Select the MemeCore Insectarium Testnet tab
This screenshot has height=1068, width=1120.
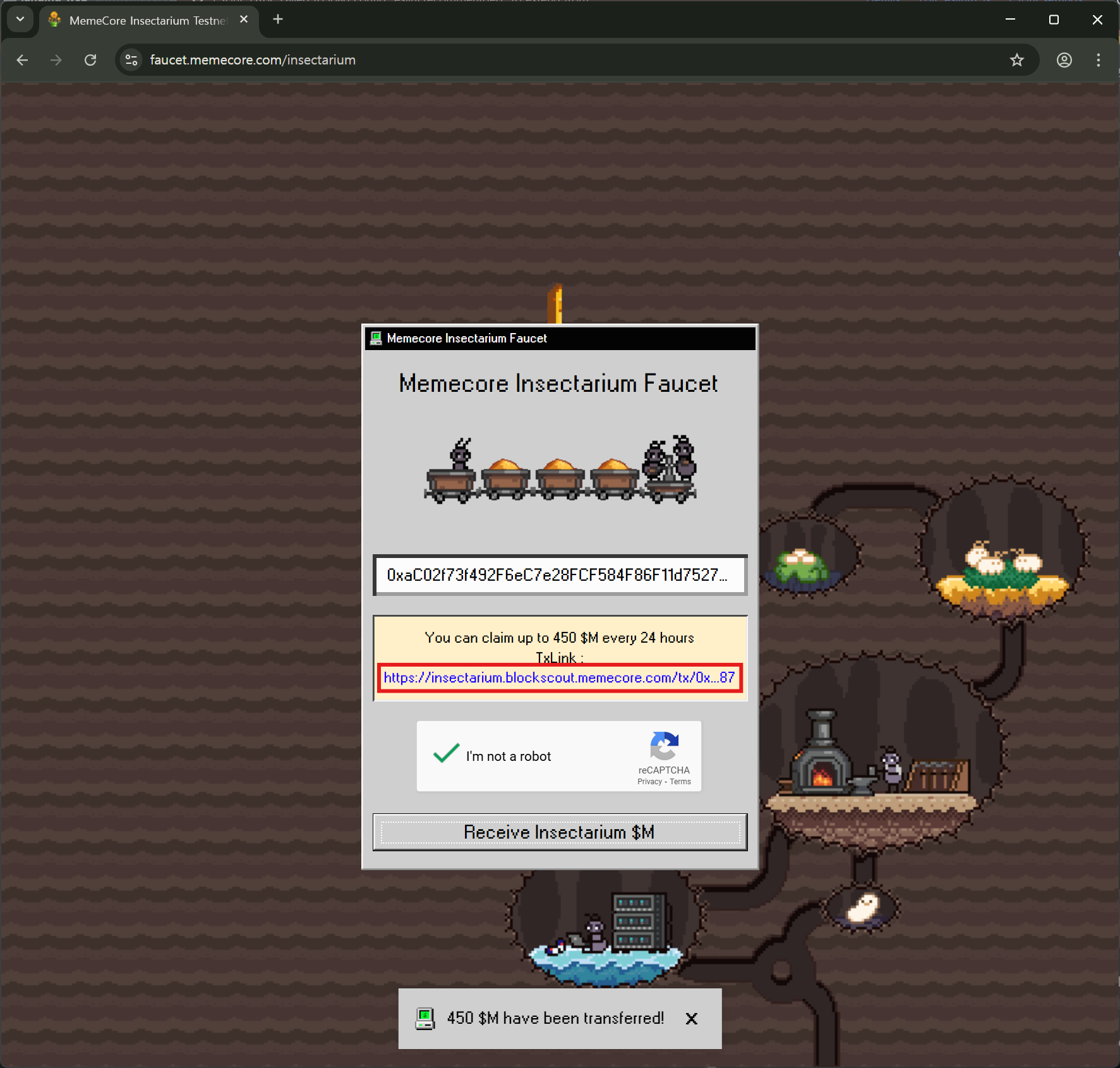pyautogui.click(x=147, y=21)
